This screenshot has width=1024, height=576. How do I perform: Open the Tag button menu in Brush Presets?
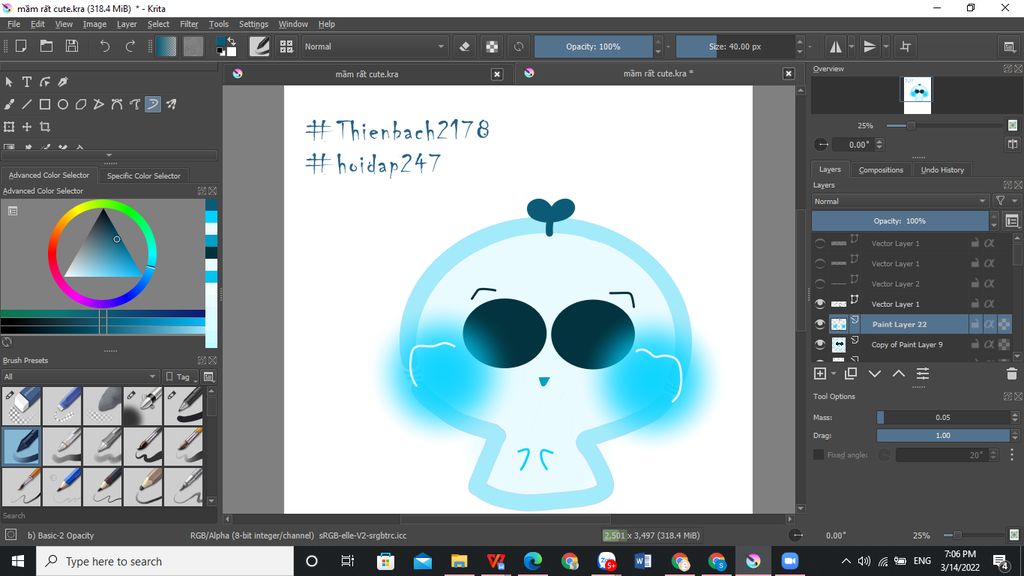coord(181,376)
